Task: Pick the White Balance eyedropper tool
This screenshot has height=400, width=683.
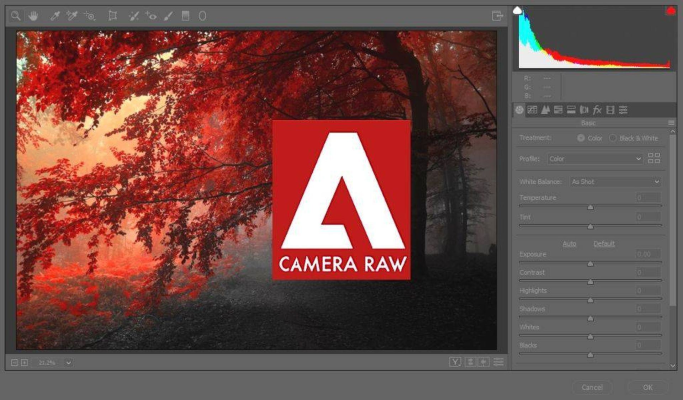Action: coord(55,16)
